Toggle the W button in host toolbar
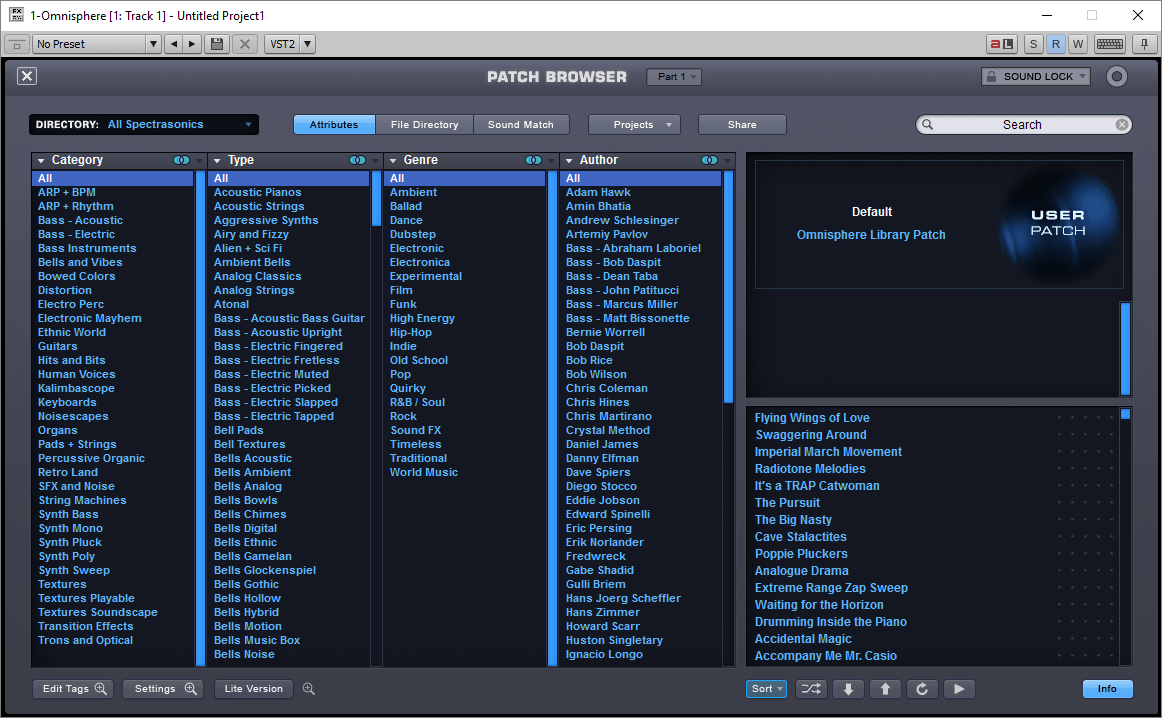Viewport: 1162px width, 718px height. pos(1078,44)
